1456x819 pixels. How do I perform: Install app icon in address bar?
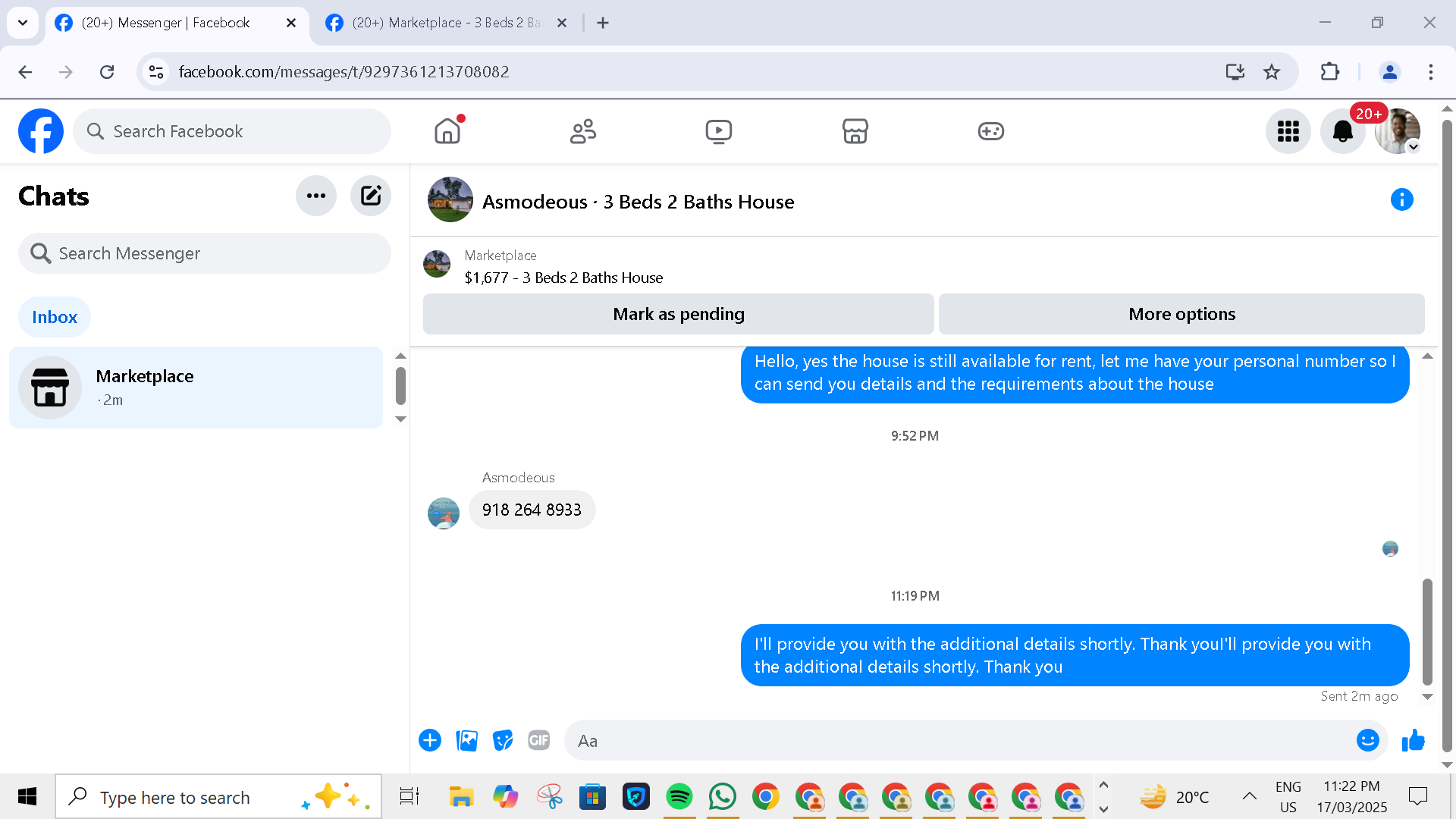click(x=1235, y=72)
